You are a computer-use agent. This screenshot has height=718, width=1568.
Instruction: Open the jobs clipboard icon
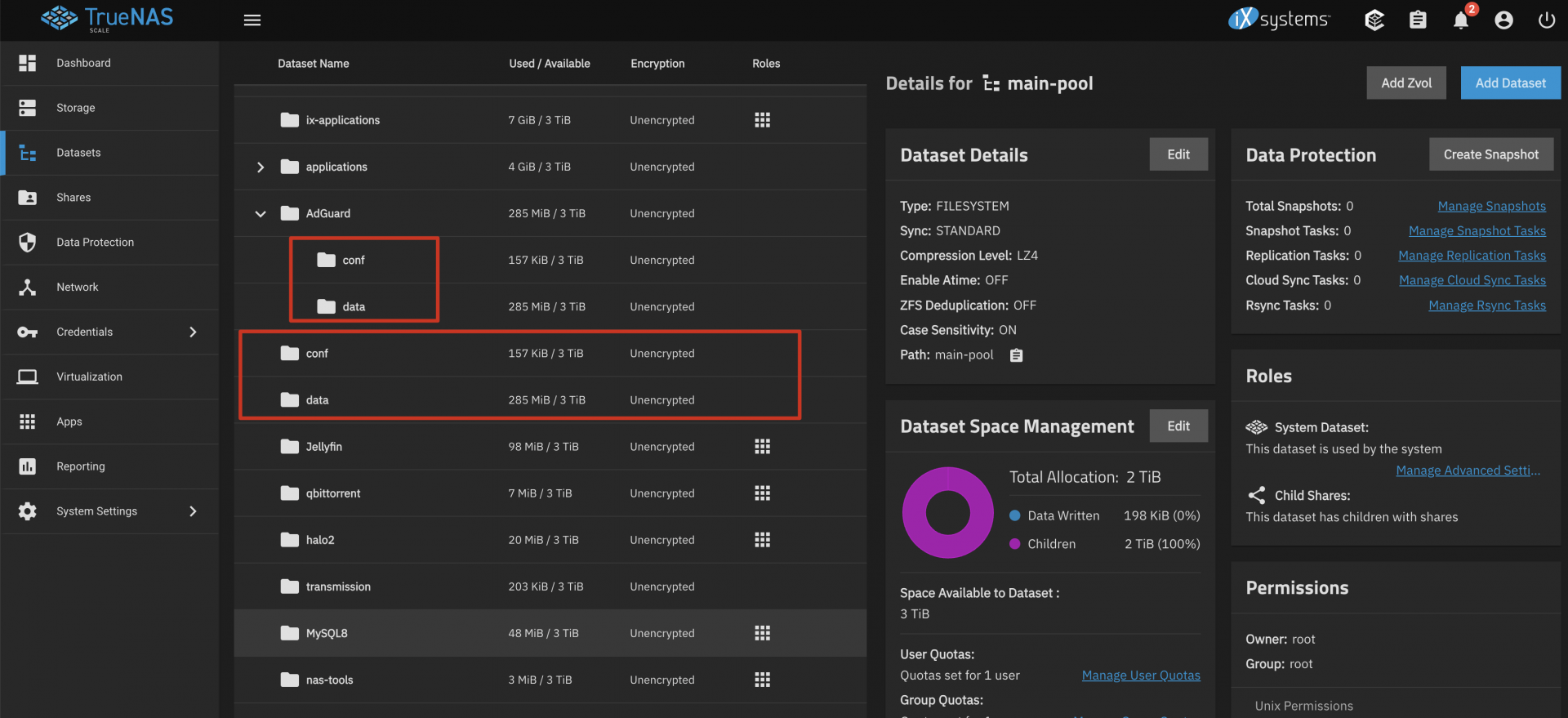point(1418,20)
